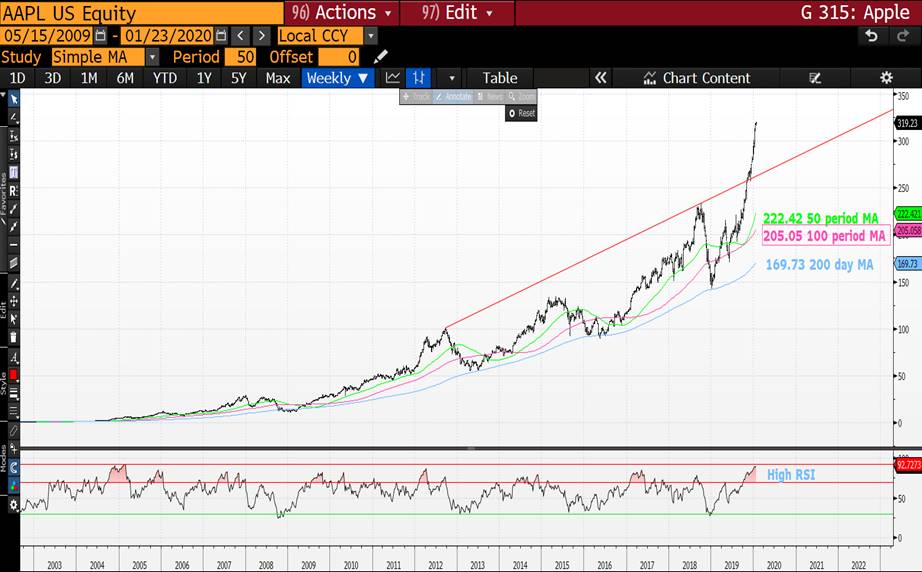Screen dimensions: 922x572
Task: Click the 205.05 100 period MA label
Action: [824, 236]
